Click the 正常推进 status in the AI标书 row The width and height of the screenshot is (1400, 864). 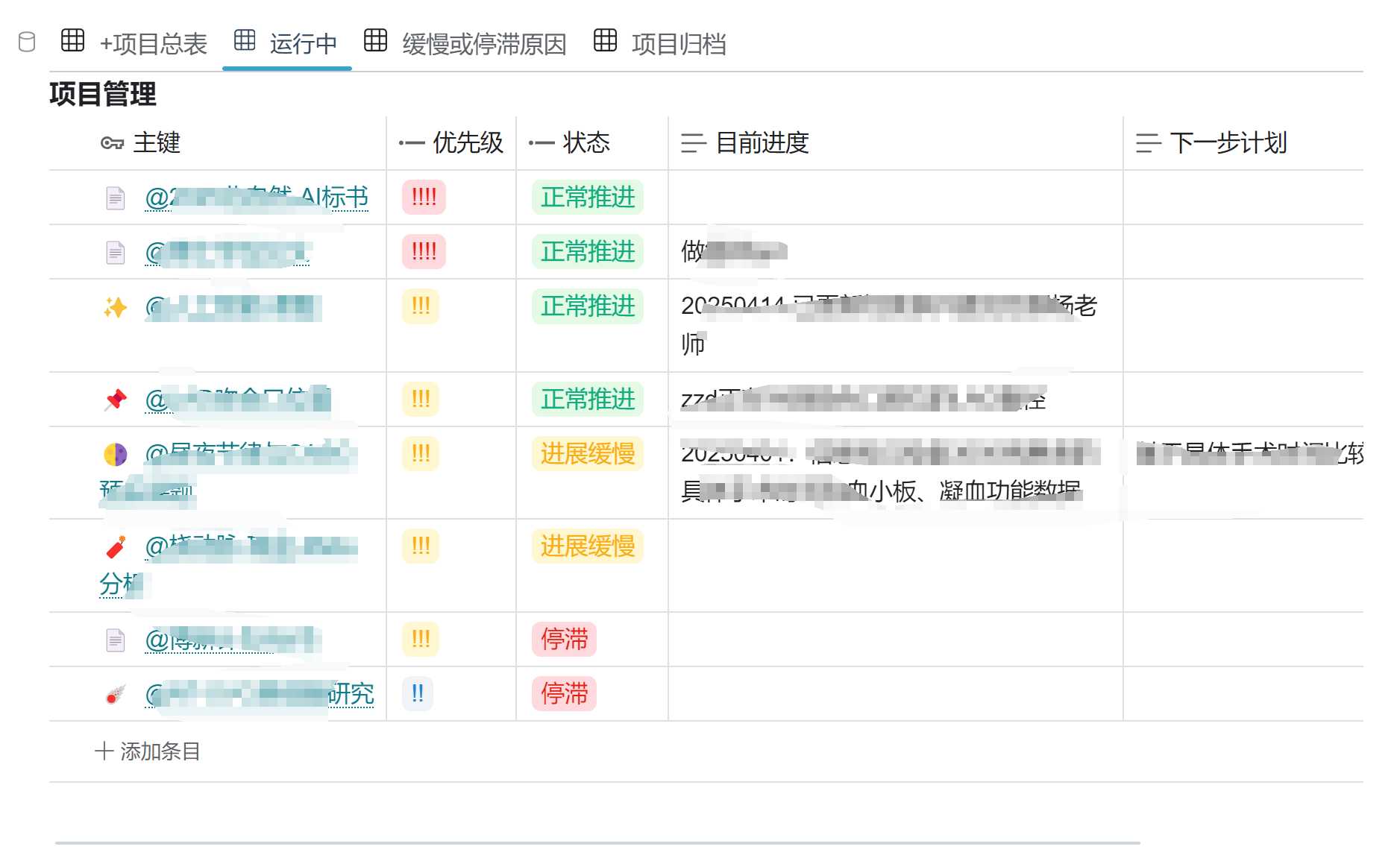pos(588,198)
